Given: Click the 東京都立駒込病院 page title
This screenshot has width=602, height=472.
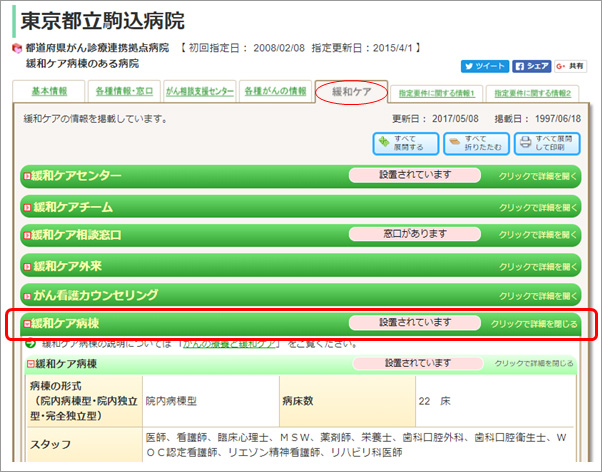Looking at the screenshot, I should click(103, 21).
